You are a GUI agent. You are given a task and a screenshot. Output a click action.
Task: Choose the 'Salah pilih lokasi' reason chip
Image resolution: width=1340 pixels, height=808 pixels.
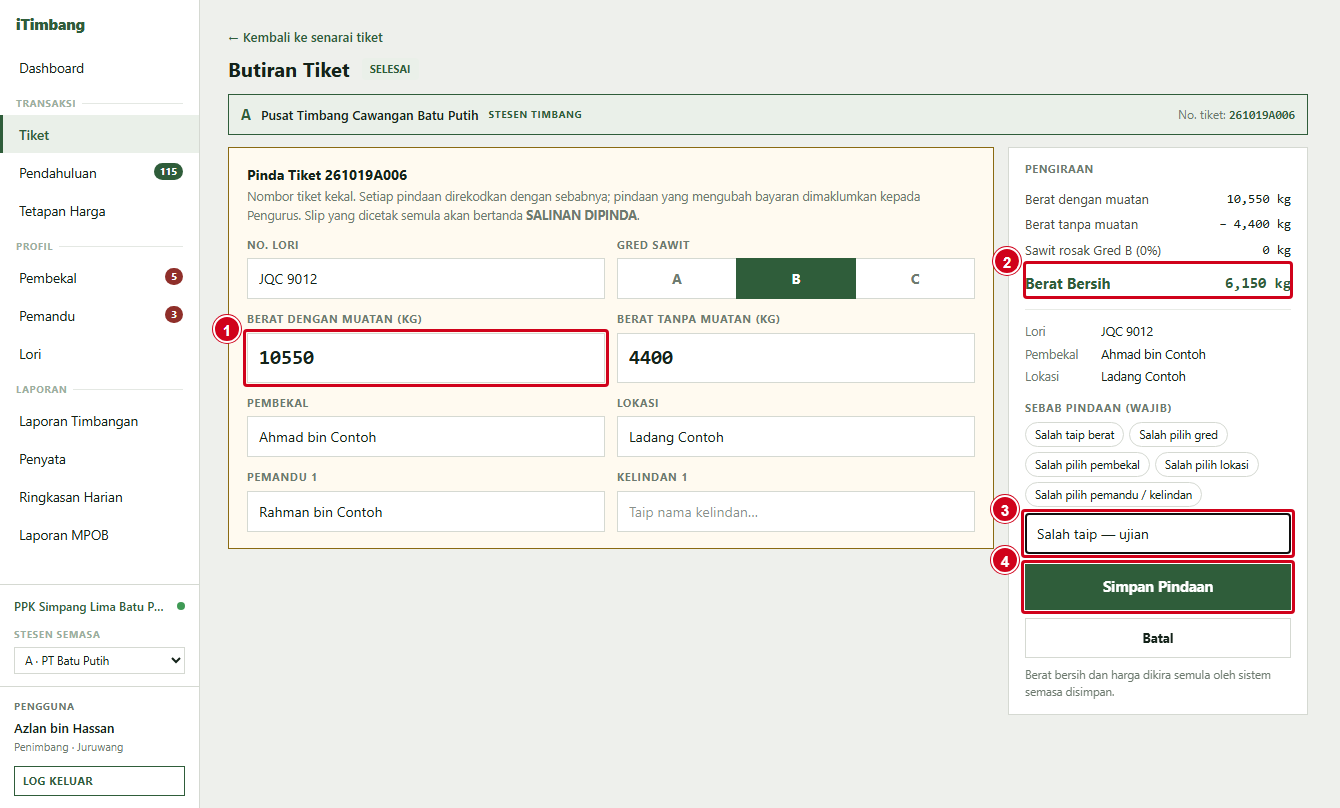click(x=1207, y=465)
